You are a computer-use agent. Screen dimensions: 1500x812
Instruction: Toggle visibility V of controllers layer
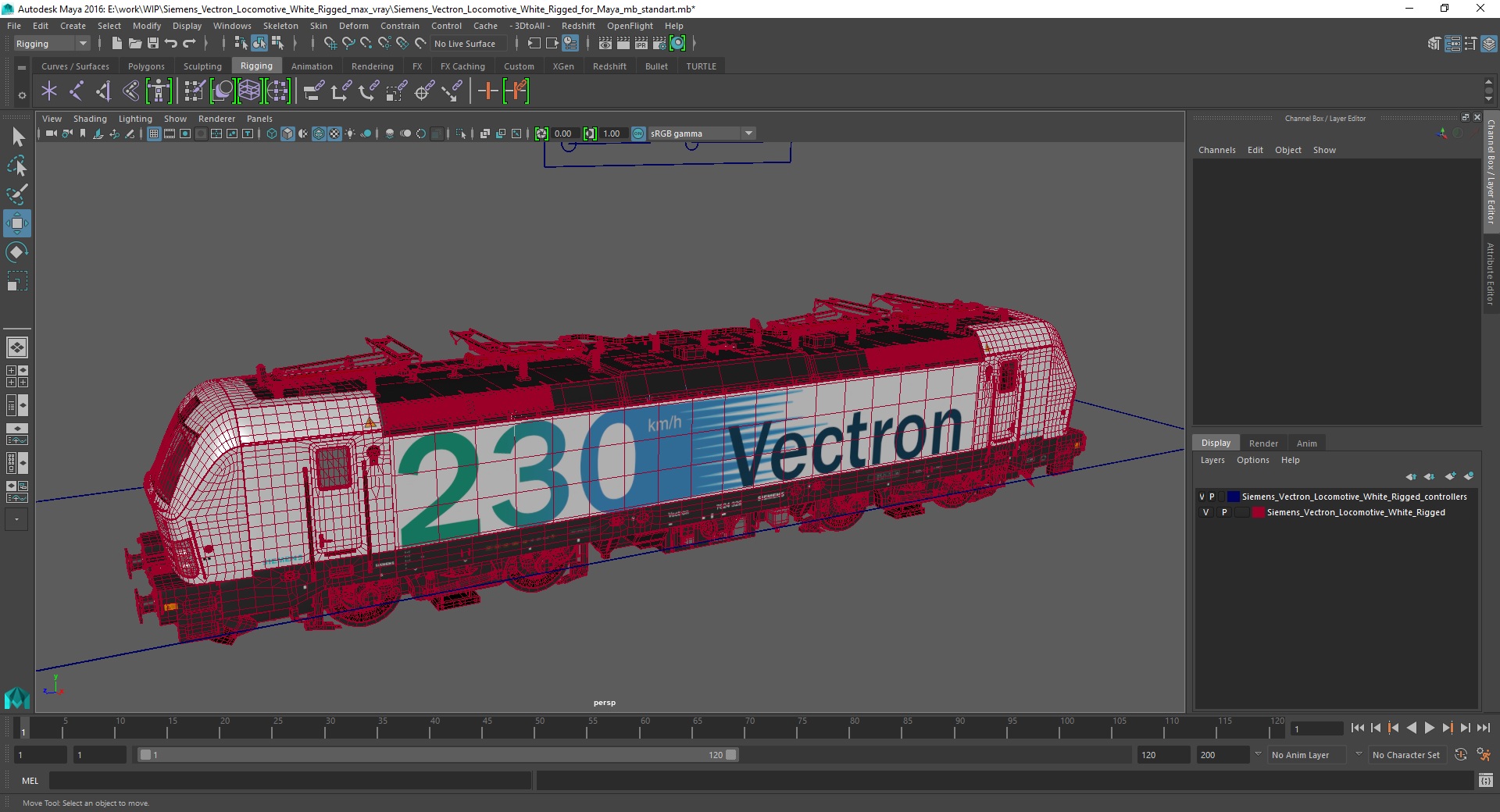click(x=1202, y=497)
